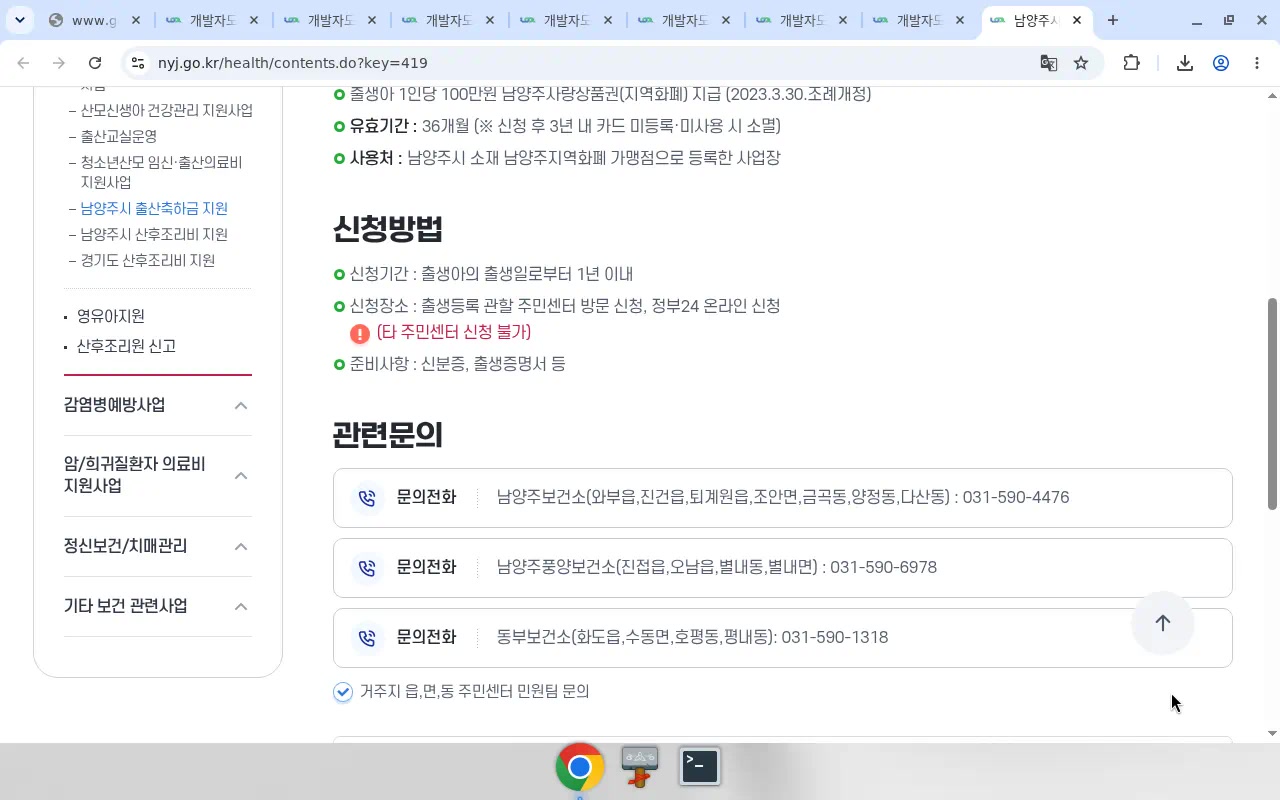Screen dimensions: 1280x800
Task: Open 경기도 산후조리비 지원 link
Action: click(x=148, y=260)
